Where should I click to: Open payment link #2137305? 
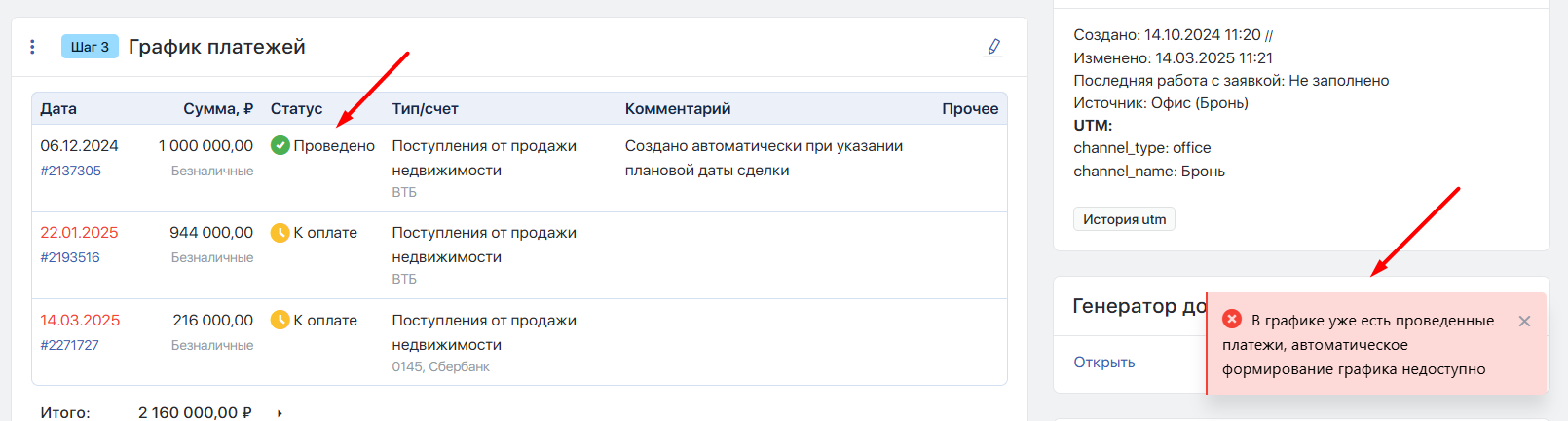(70, 171)
